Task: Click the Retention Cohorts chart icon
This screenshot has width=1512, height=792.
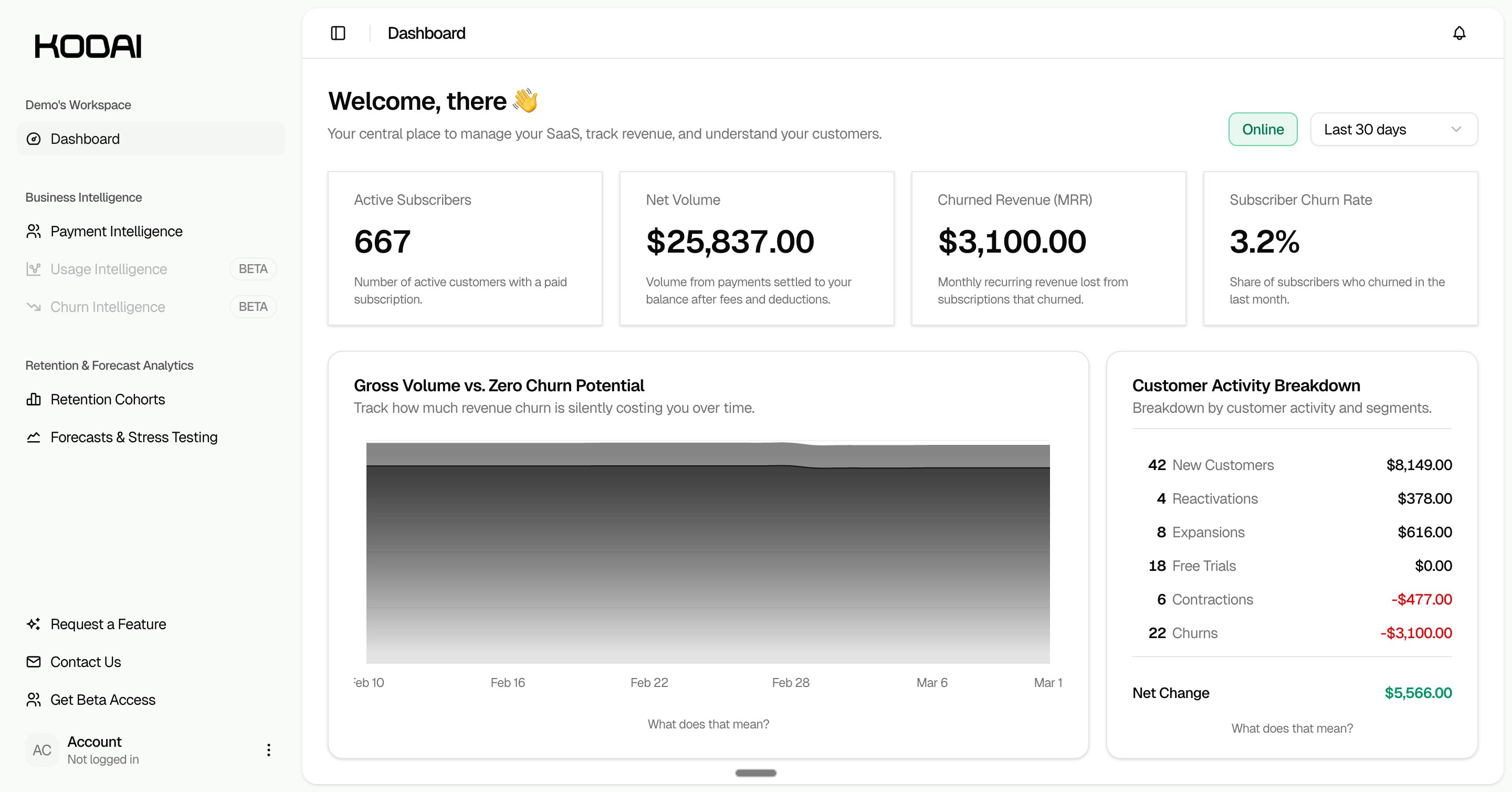Action: pyautogui.click(x=34, y=400)
